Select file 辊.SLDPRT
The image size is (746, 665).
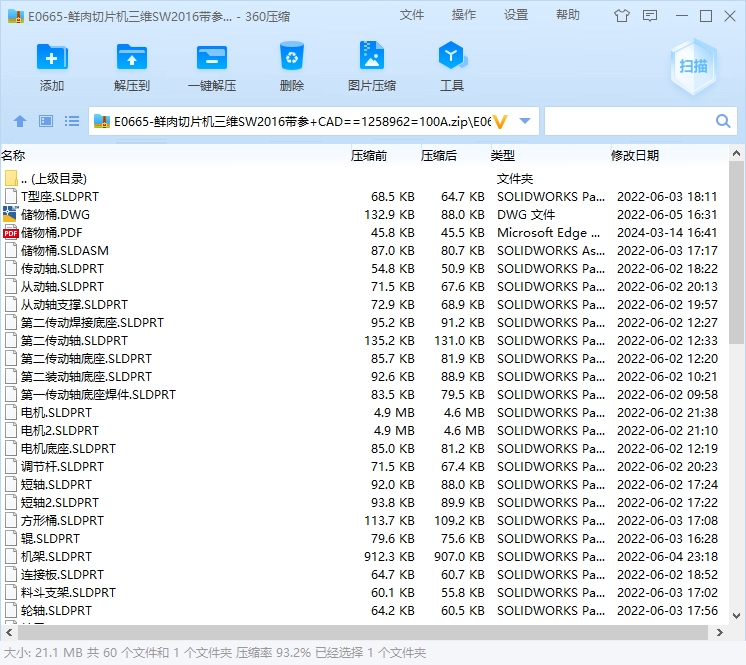point(364,538)
